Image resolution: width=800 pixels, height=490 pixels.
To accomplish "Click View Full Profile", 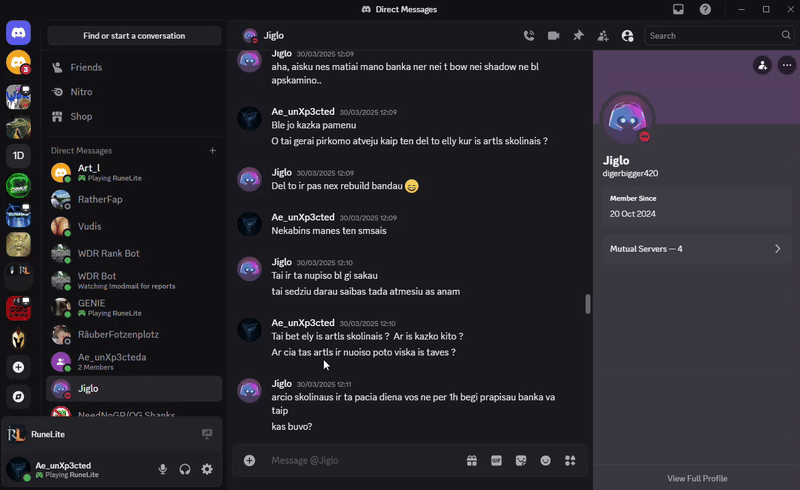I will point(696,478).
